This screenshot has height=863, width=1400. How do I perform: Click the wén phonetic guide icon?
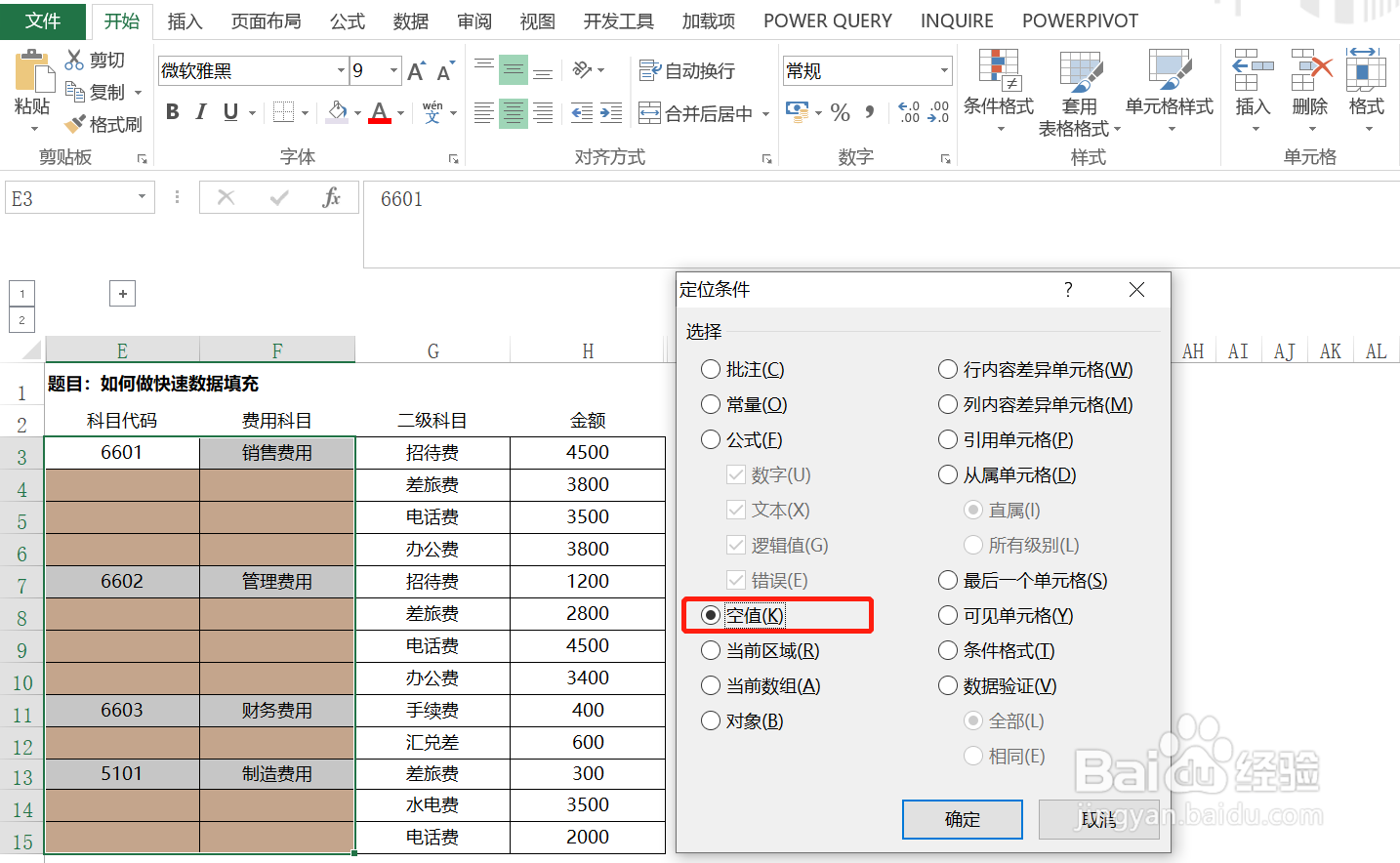point(432,112)
